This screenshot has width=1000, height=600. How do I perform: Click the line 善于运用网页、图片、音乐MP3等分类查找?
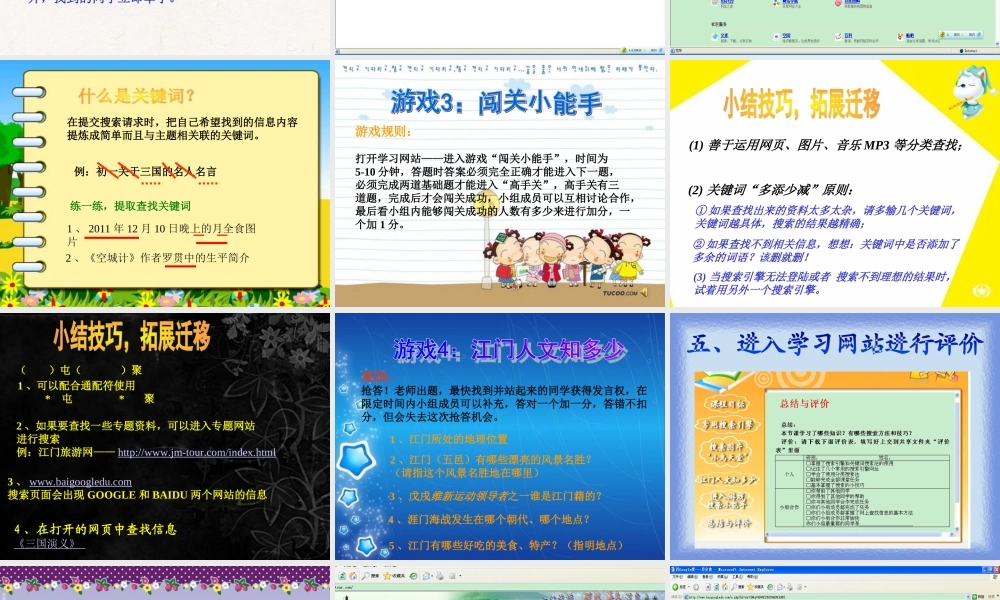pos(826,145)
